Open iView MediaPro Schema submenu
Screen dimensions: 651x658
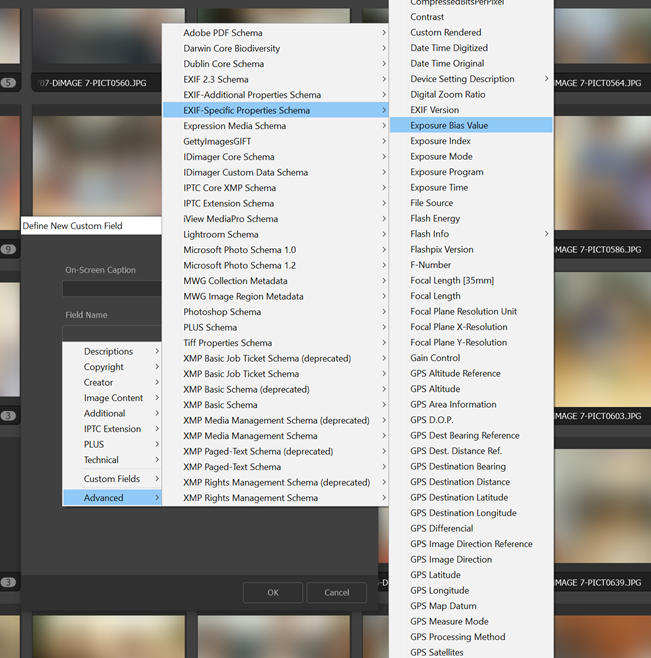tap(275, 219)
